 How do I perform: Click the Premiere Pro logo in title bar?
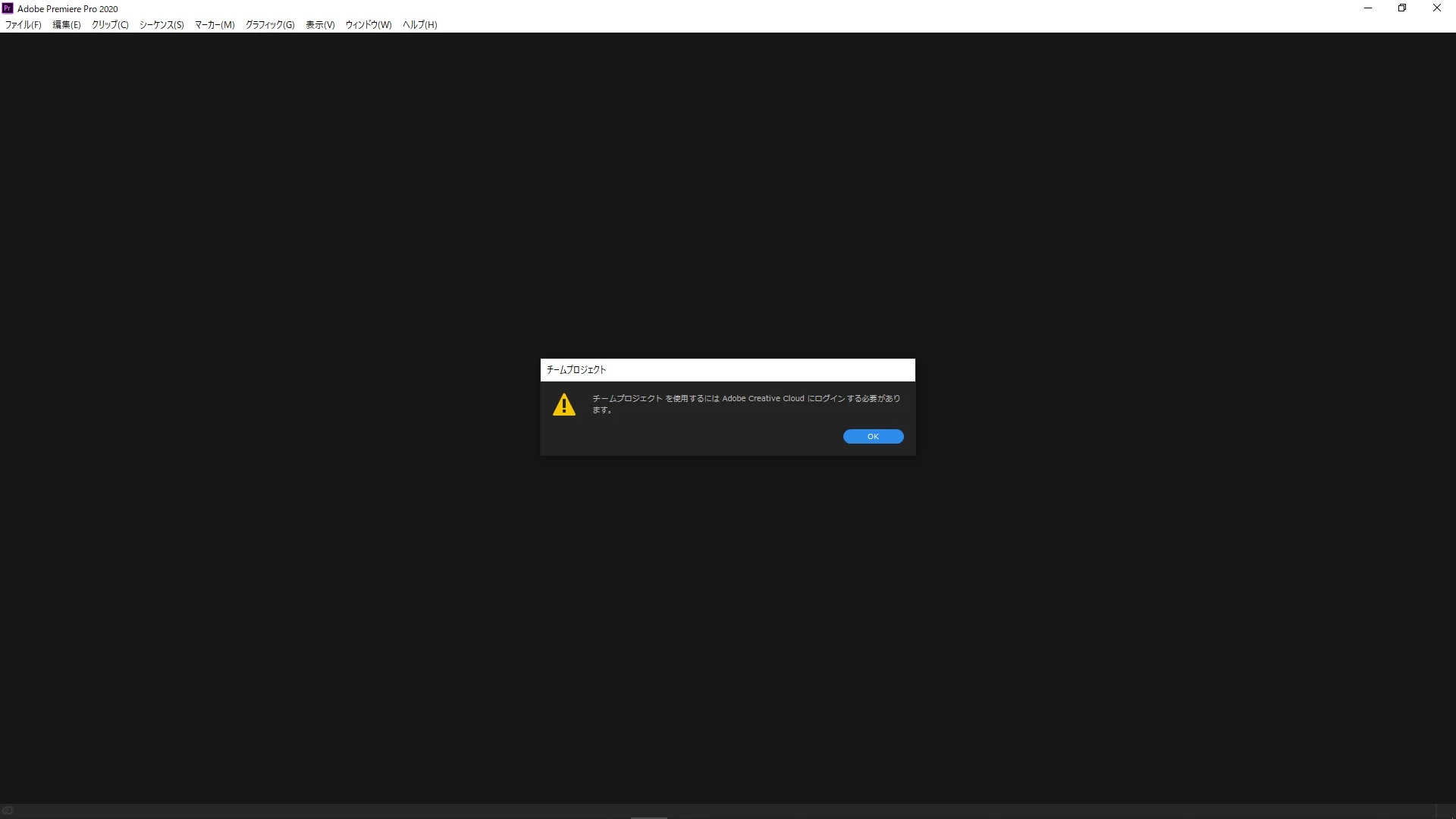pos(8,8)
